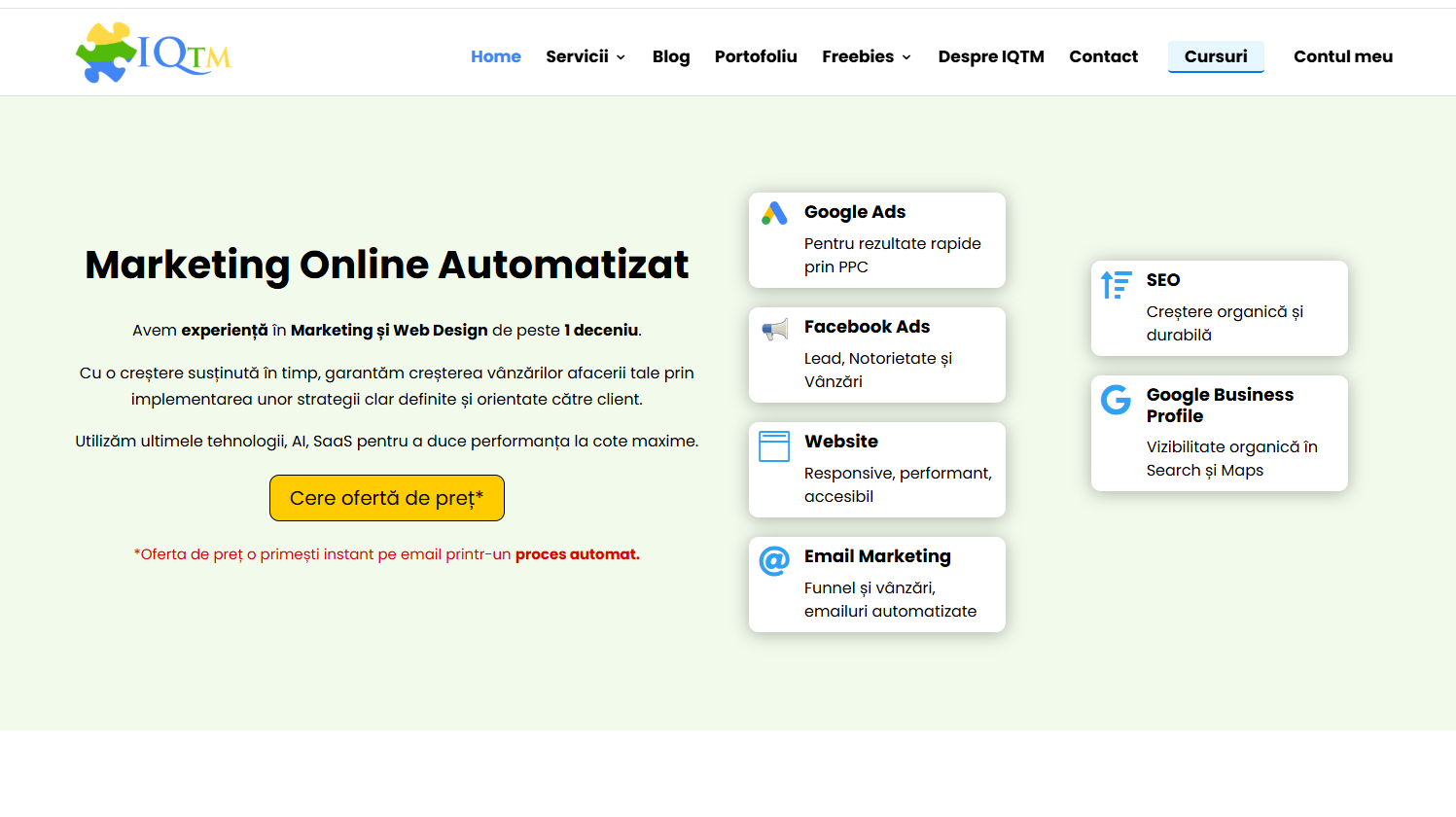The width and height of the screenshot is (1456, 817).
Task: Expand the Servicii dropdown chevron
Action: (x=621, y=57)
